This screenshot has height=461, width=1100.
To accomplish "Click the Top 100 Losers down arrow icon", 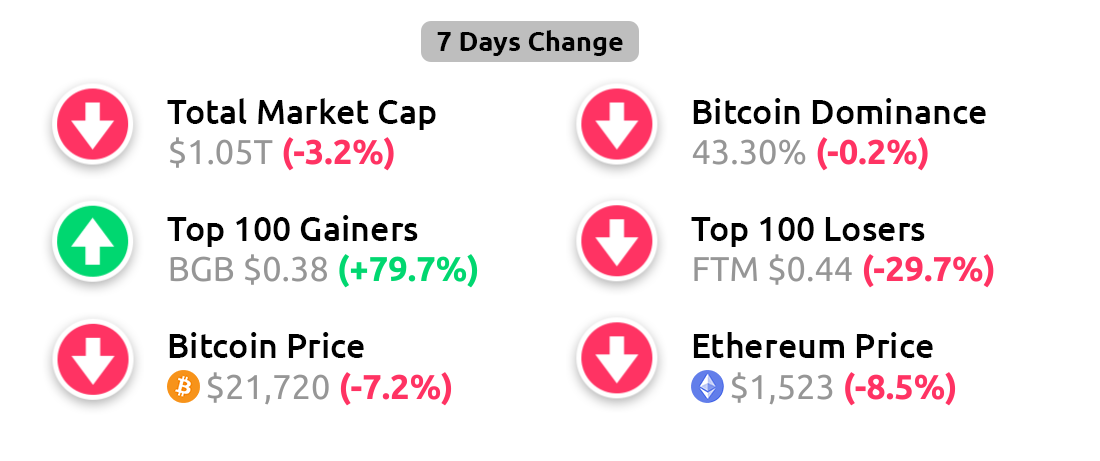I will [x=617, y=241].
